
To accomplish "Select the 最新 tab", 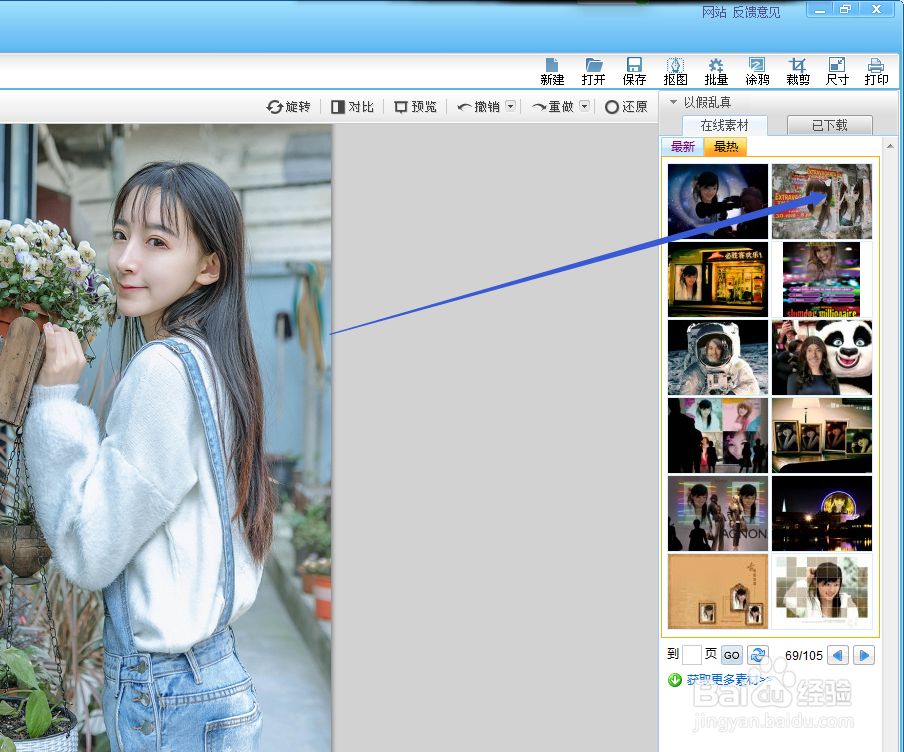I will pos(683,146).
